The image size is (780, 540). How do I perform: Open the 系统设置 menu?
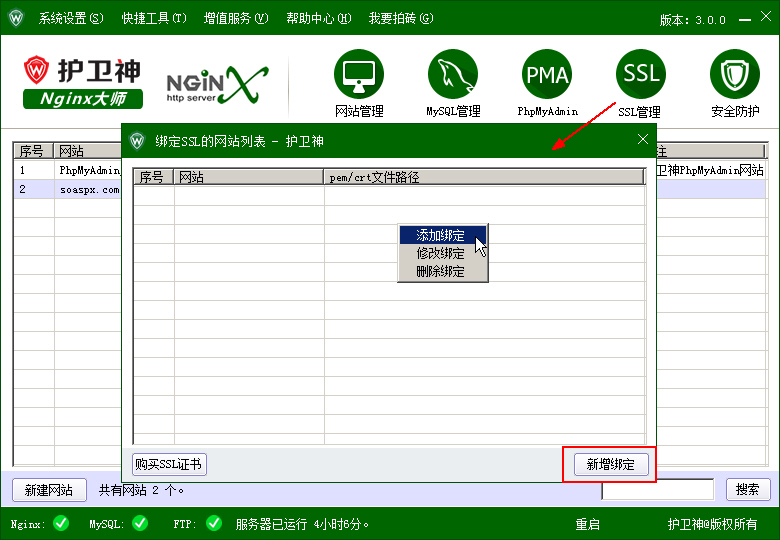pos(70,18)
